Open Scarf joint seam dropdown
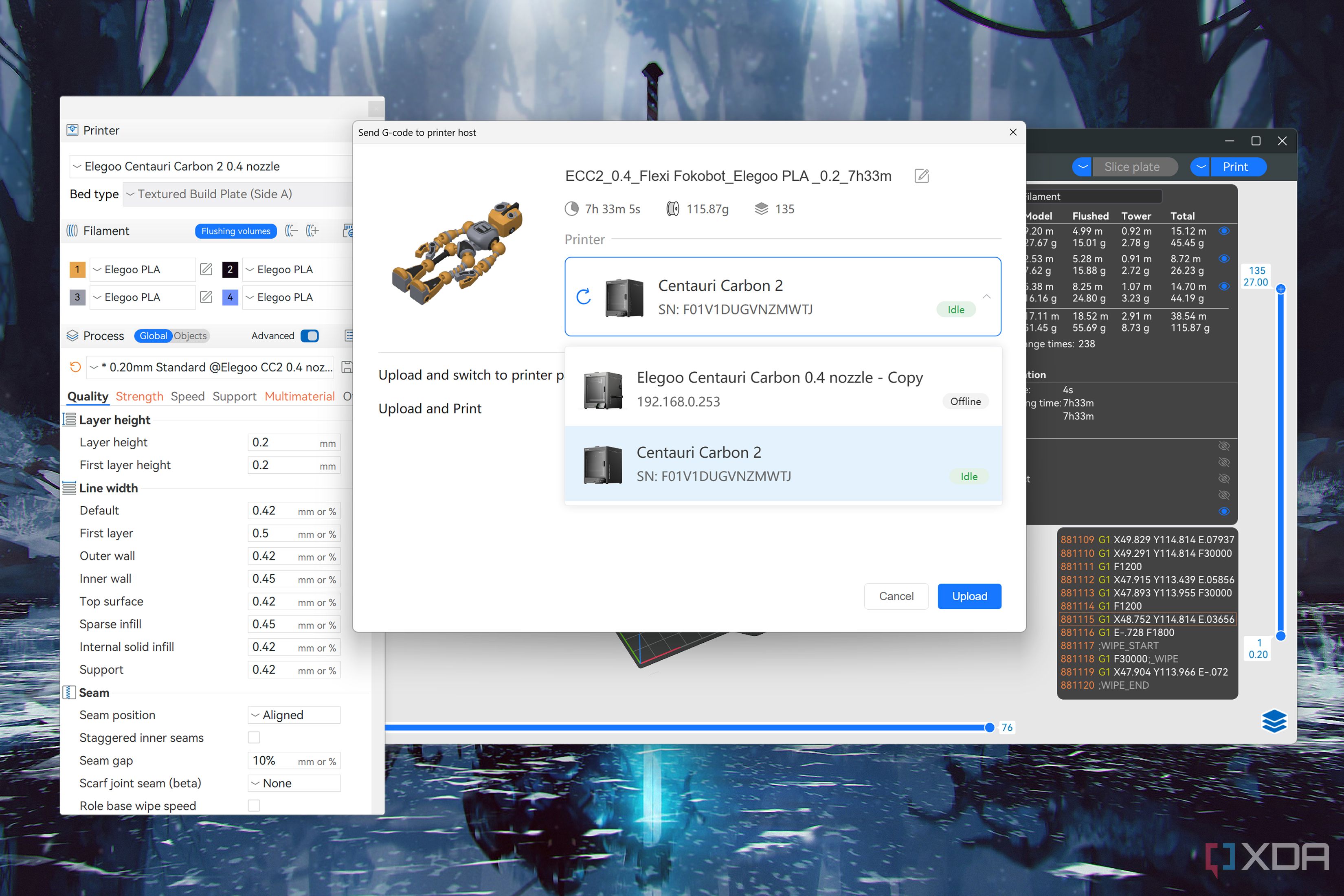 point(294,783)
